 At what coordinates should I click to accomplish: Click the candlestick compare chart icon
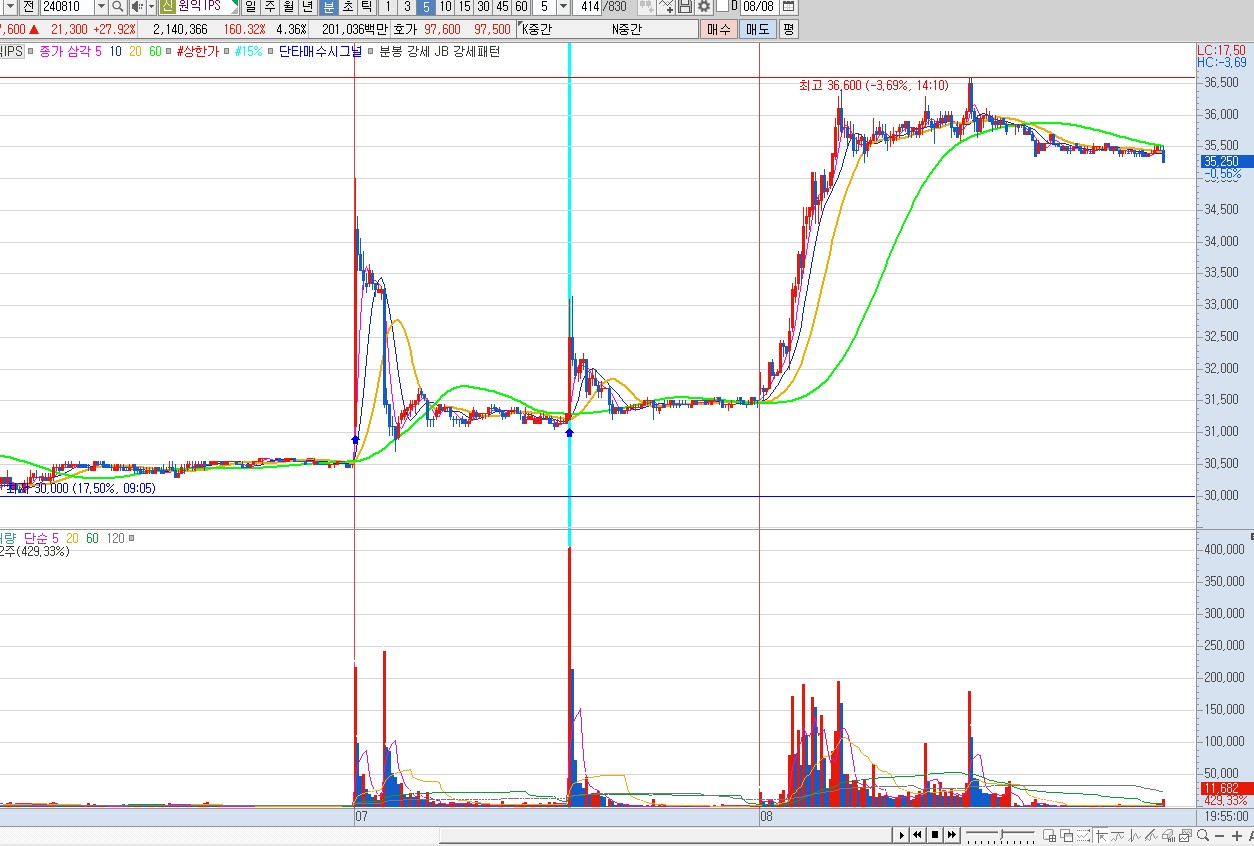click(647, 7)
